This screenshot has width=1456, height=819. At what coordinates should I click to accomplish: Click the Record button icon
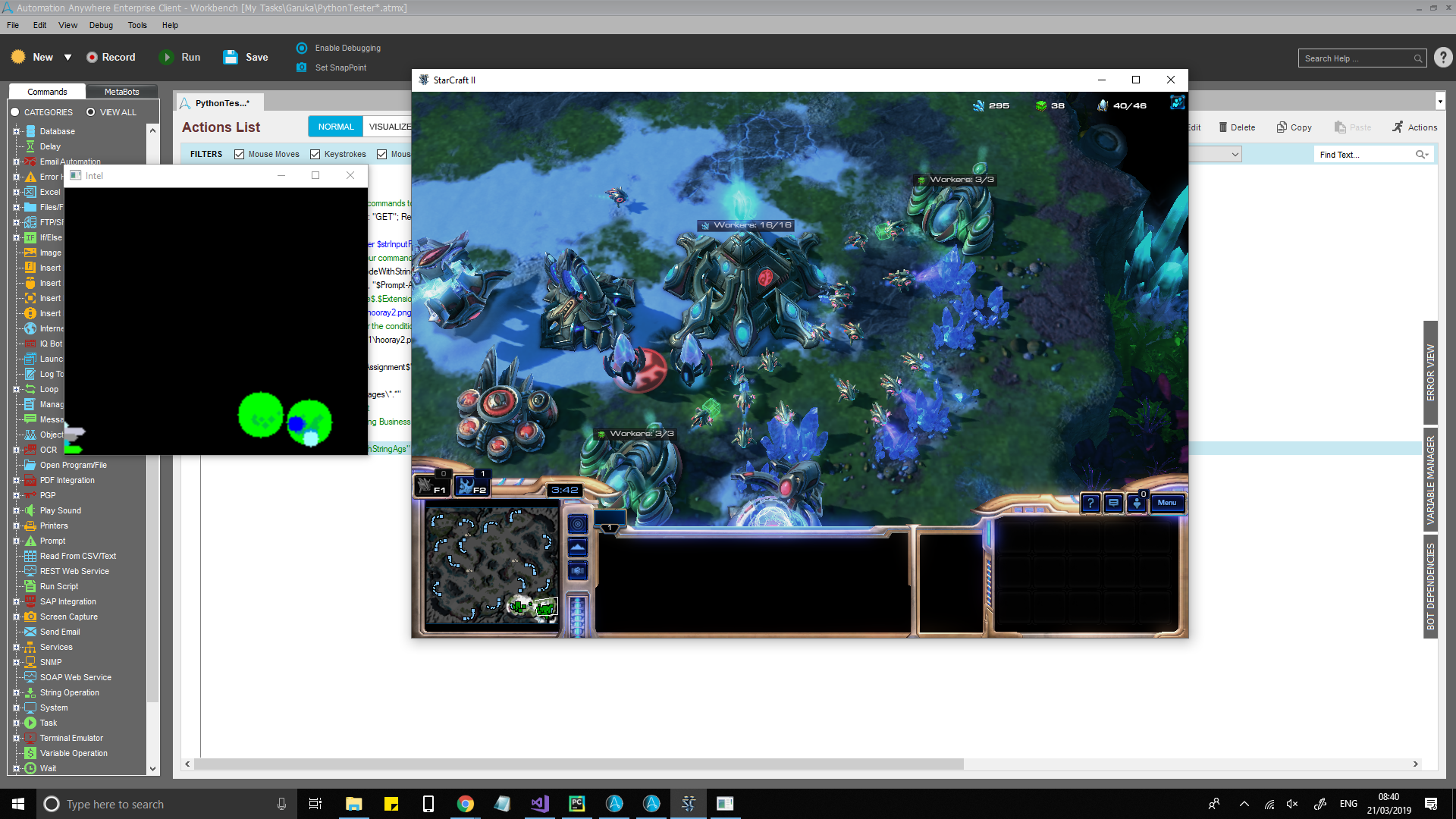point(92,58)
